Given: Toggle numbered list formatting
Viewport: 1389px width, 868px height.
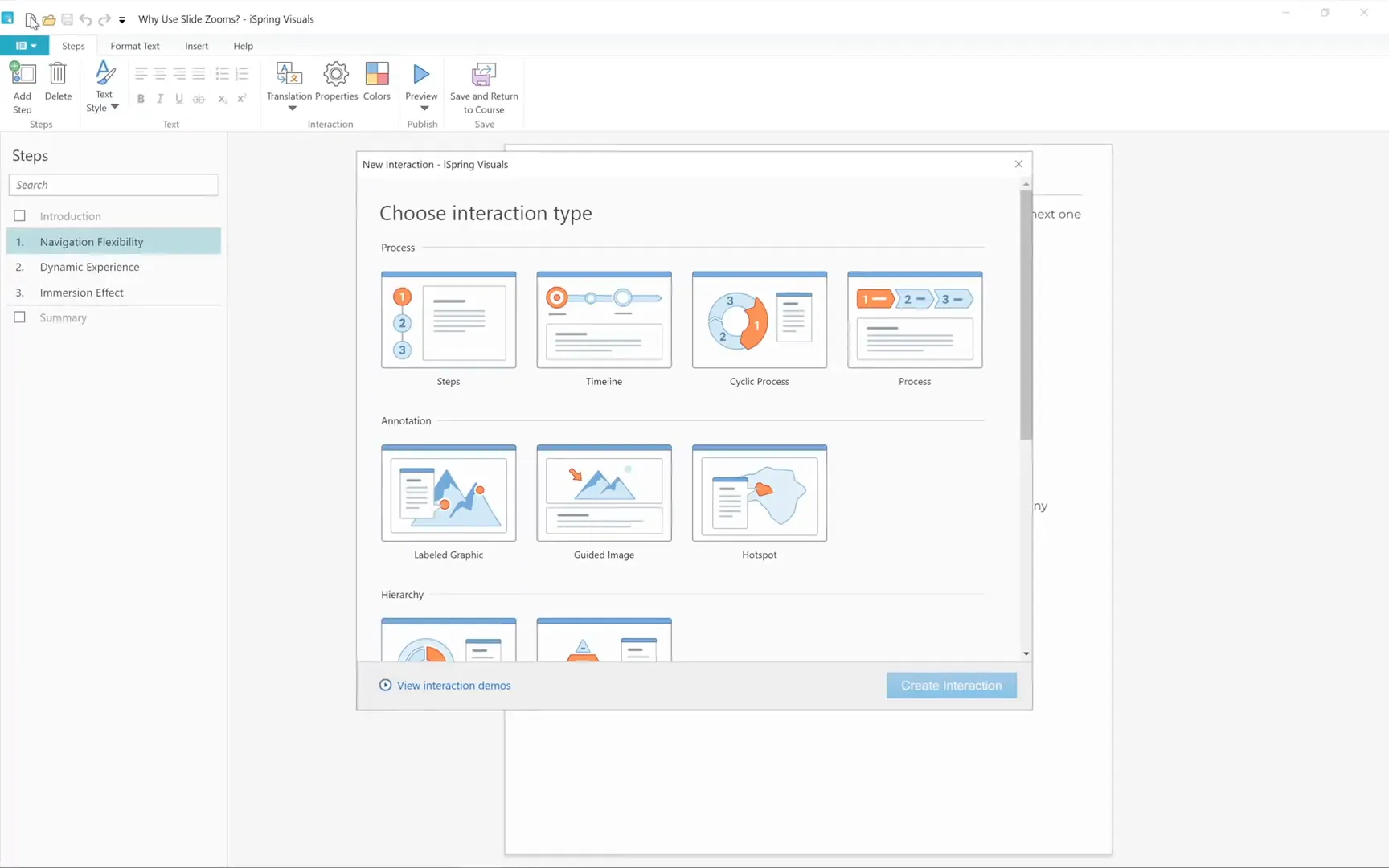Looking at the screenshot, I should pyautogui.click(x=242, y=74).
